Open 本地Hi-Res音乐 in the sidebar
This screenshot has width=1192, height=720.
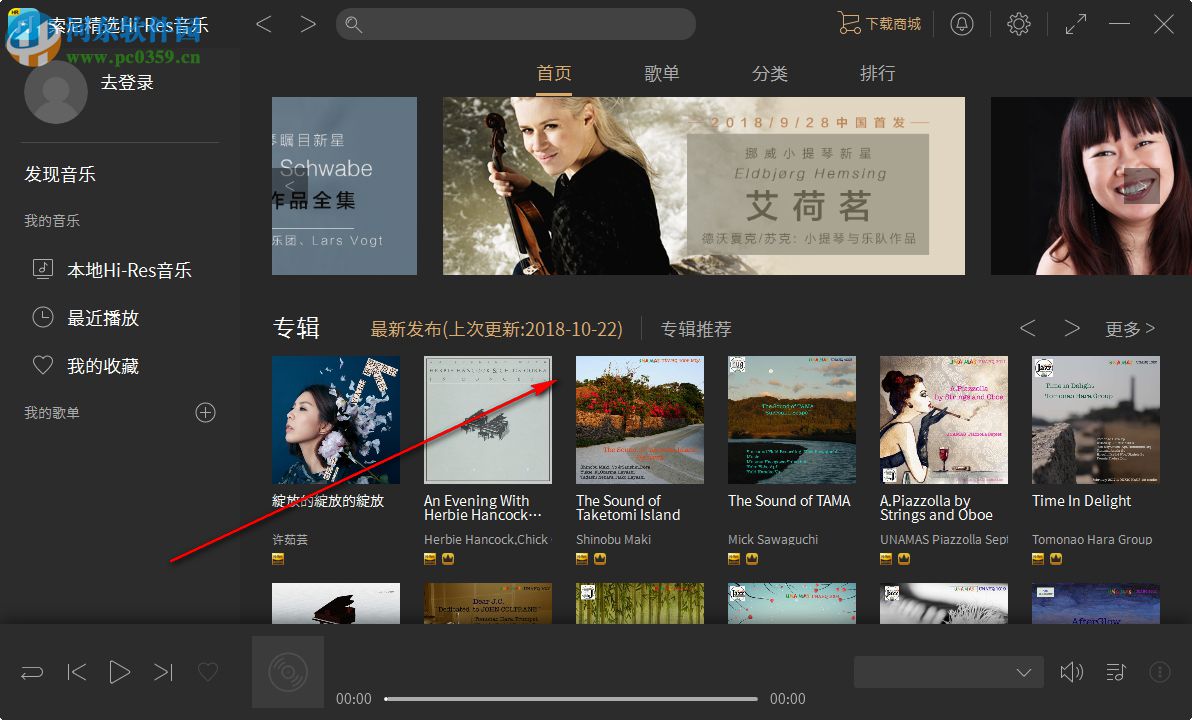[114, 270]
